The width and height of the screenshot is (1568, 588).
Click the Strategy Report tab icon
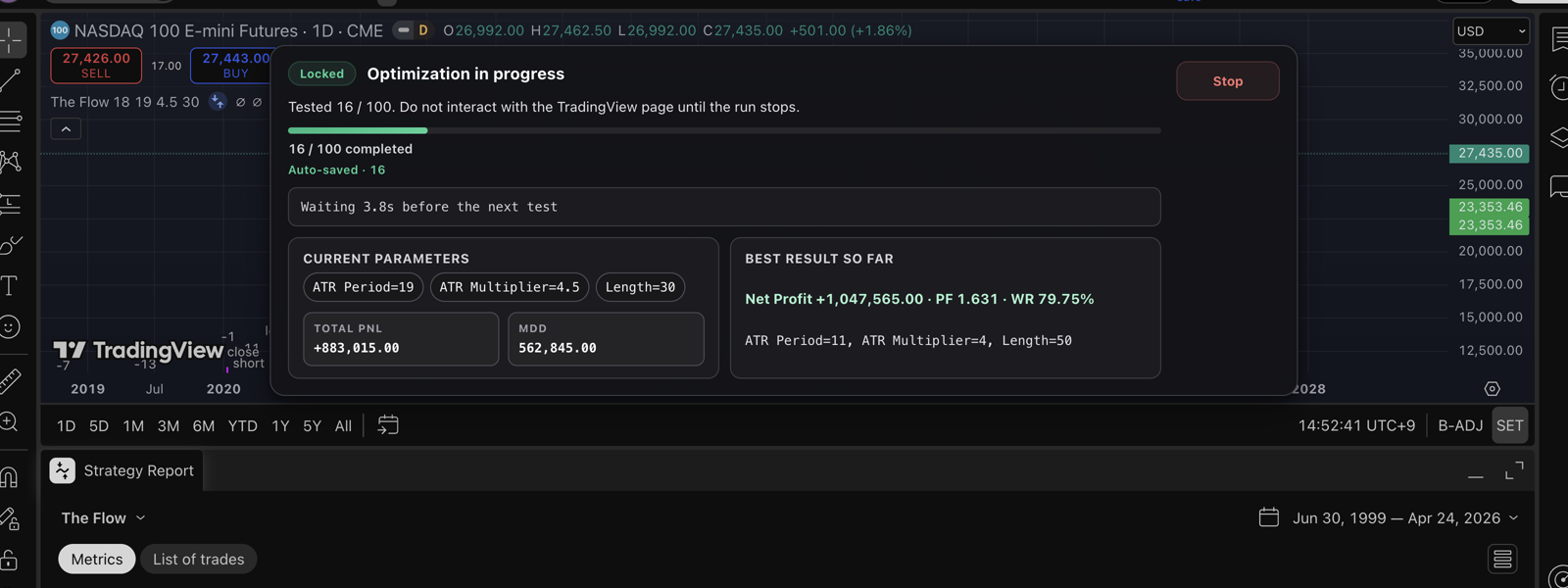point(63,470)
